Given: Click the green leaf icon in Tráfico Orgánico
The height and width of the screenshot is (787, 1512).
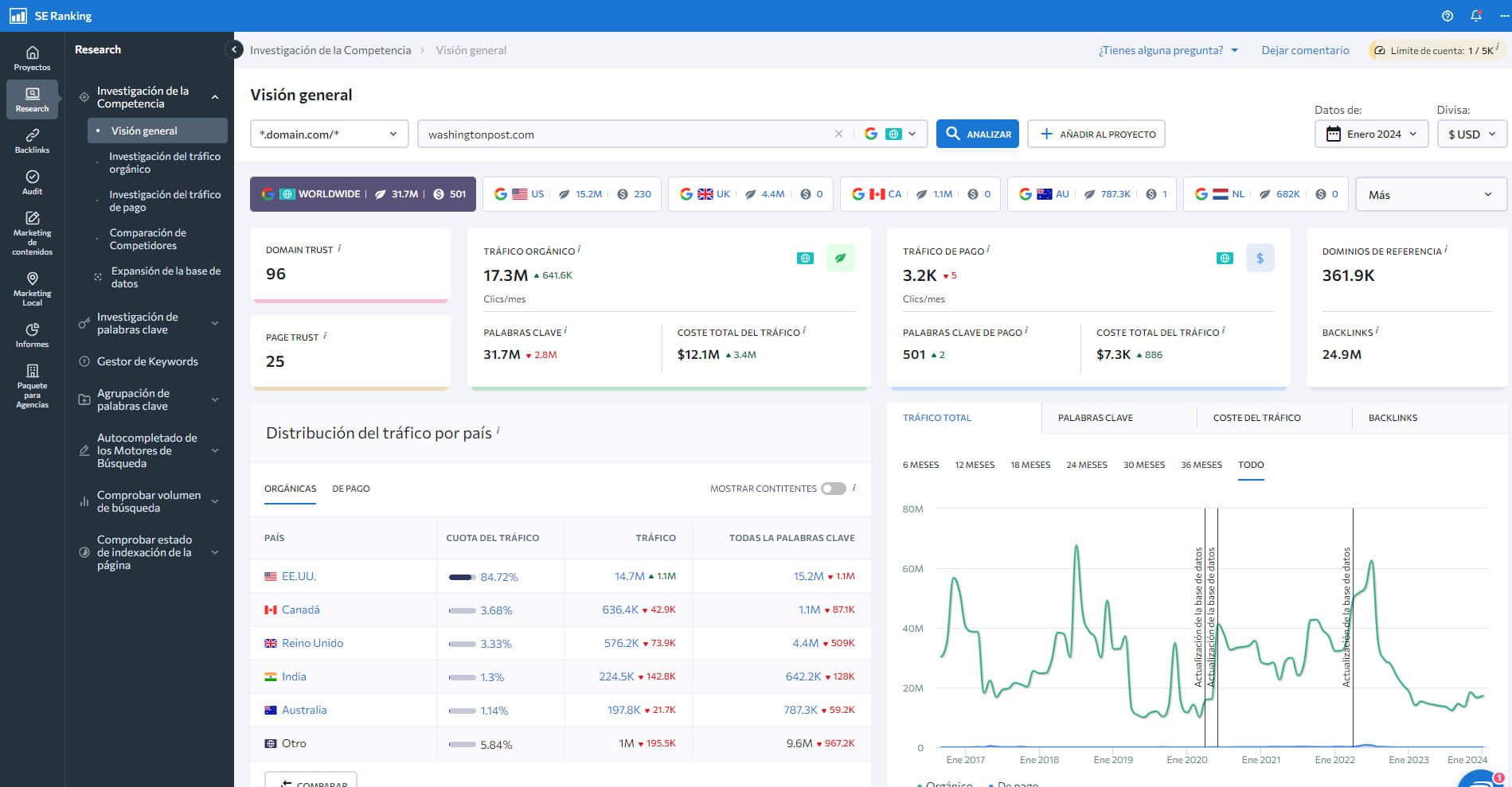Looking at the screenshot, I should (x=840, y=258).
